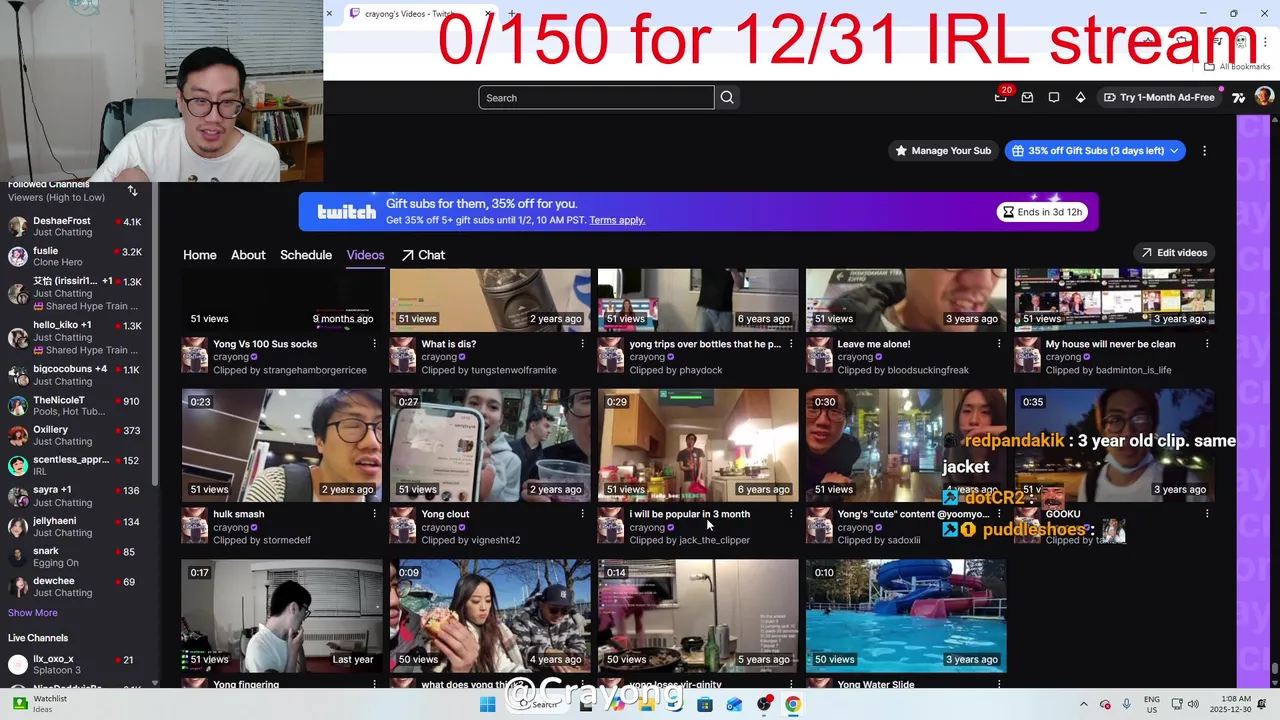Click fuslie avatar in sidebar
This screenshot has width=1280, height=720.
[17, 256]
